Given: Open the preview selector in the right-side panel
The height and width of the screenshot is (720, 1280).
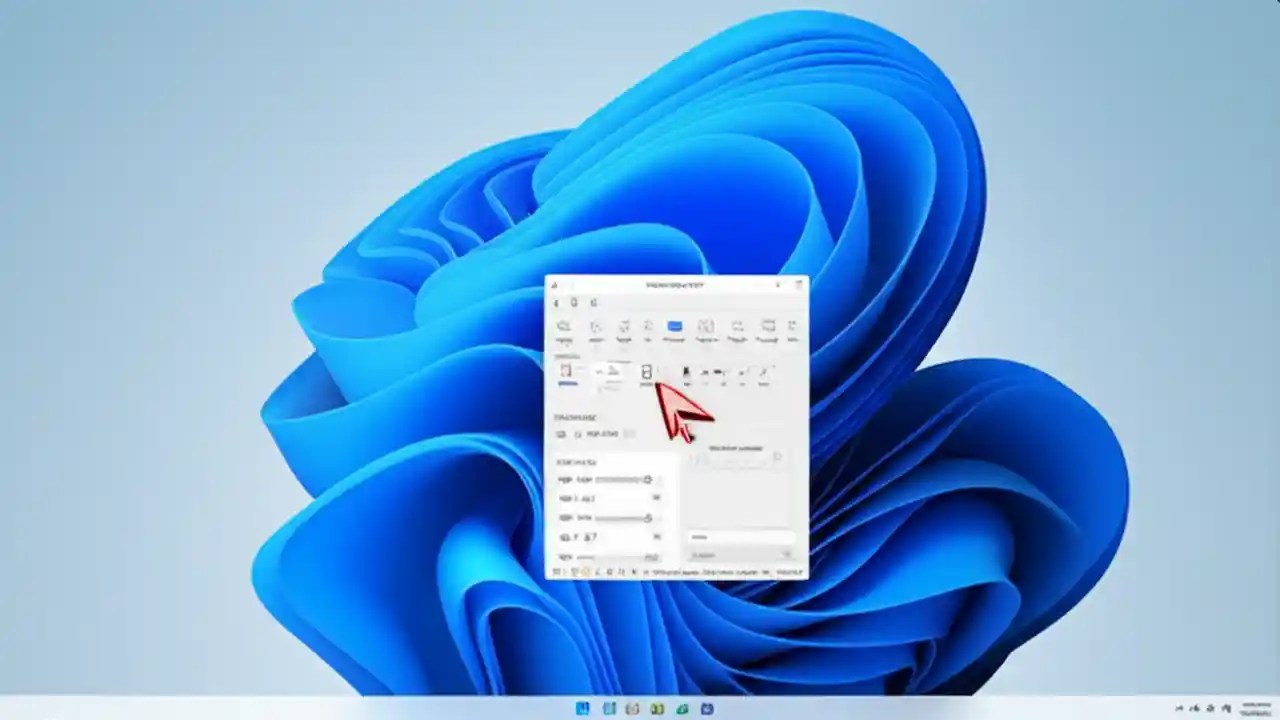Looking at the screenshot, I should pos(776,457).
